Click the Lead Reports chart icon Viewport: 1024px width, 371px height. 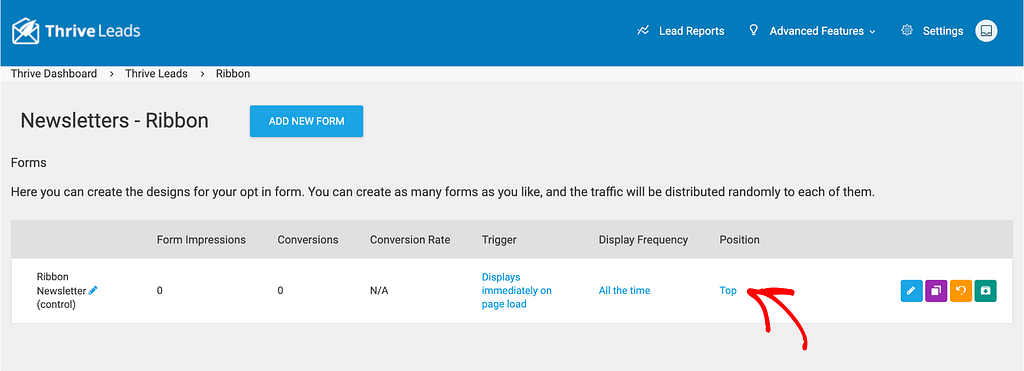coord(643,31)
